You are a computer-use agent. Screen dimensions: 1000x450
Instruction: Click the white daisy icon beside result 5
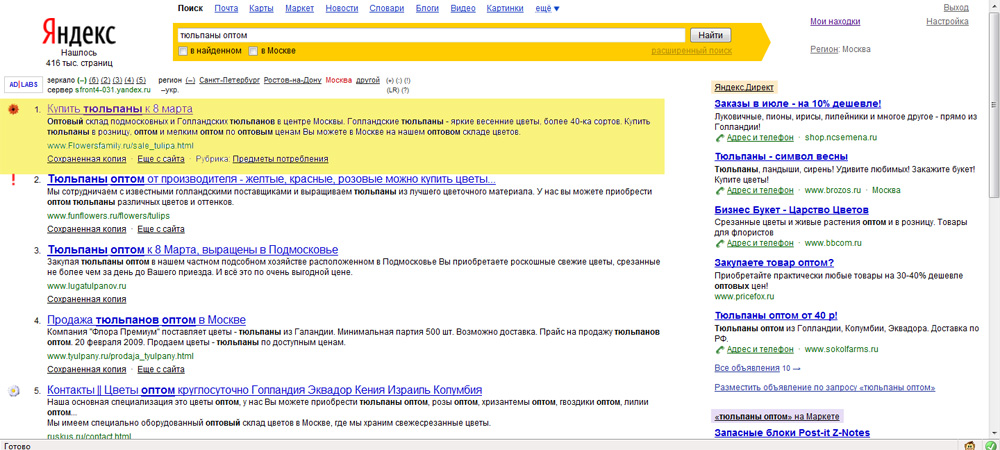[12, 390]
